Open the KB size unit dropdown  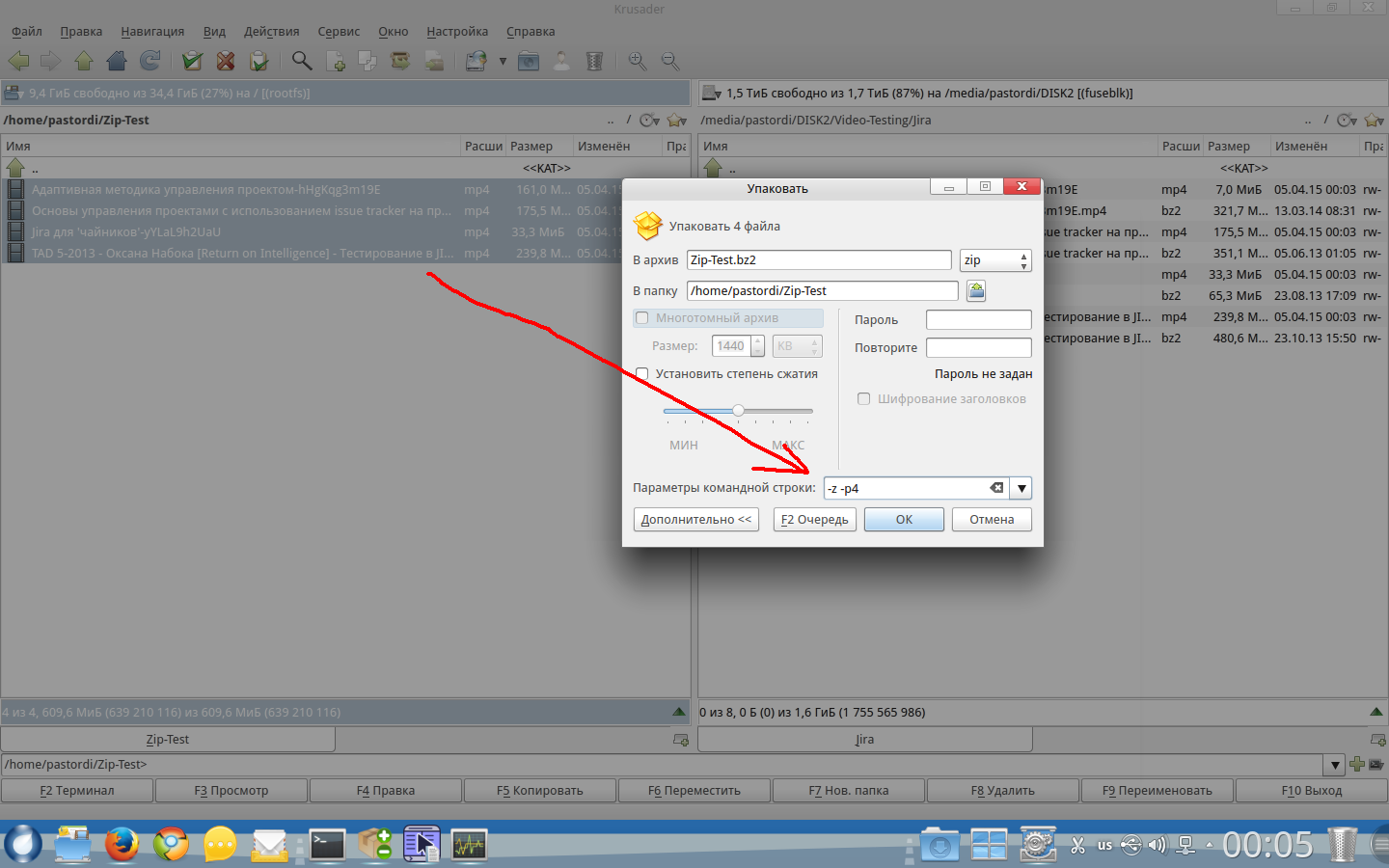(798, 346)
